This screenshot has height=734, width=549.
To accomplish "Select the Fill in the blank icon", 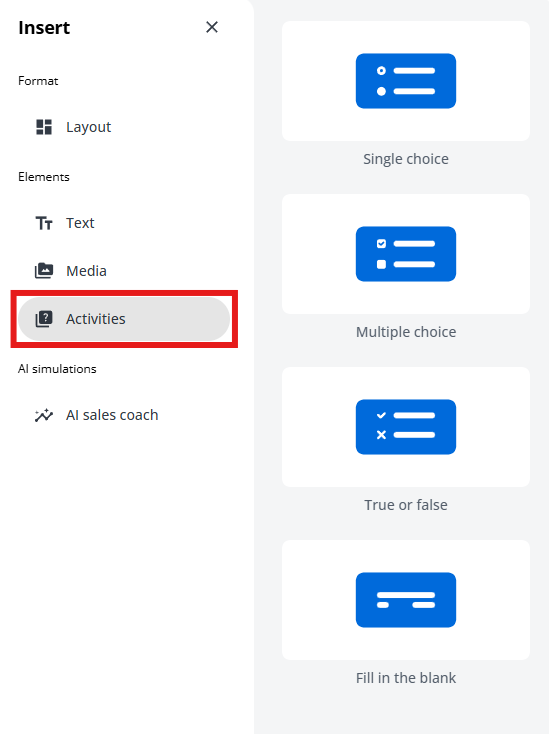I will 406,600.
